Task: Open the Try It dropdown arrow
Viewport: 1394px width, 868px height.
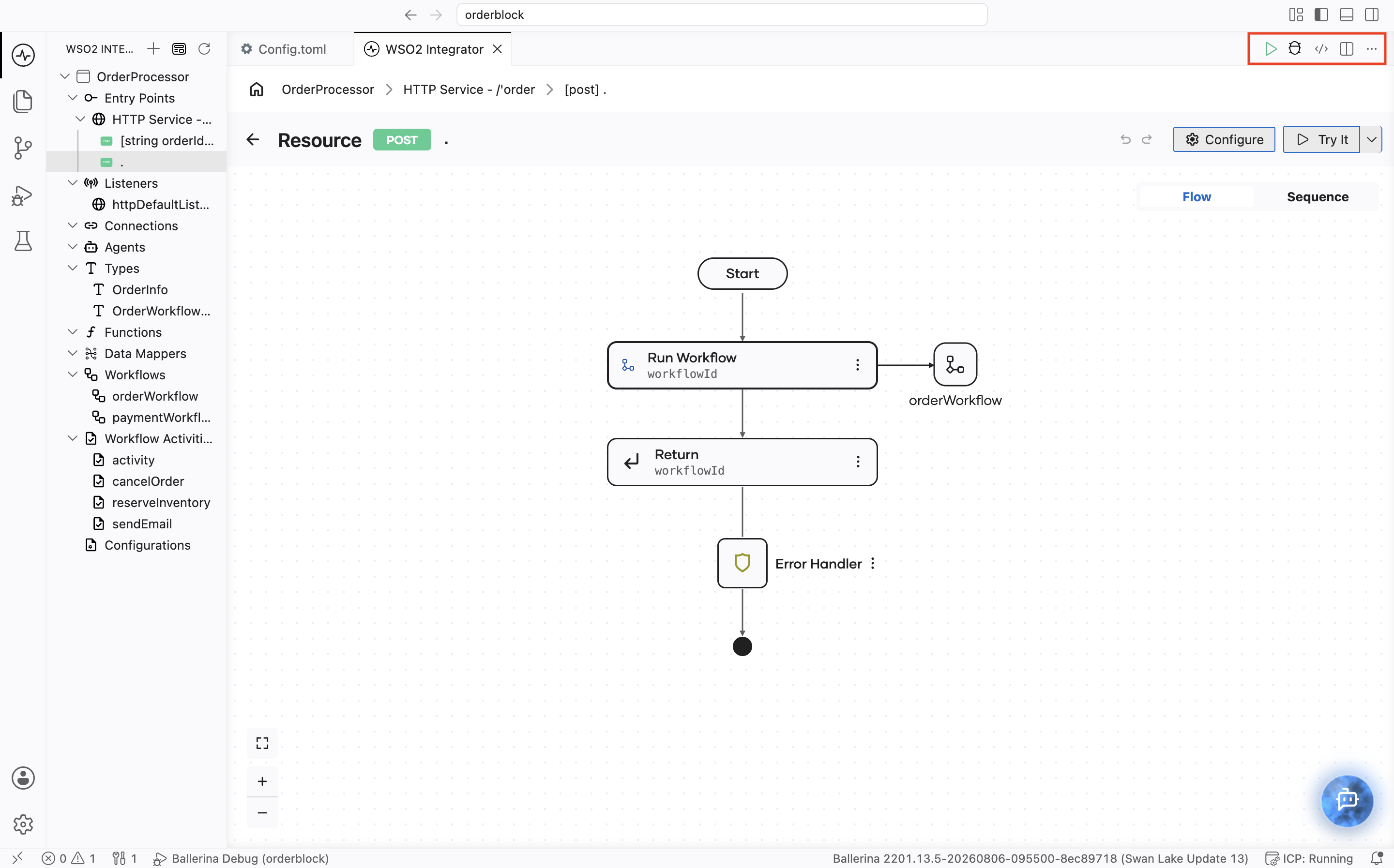Action: click(x=1372, y=139)
